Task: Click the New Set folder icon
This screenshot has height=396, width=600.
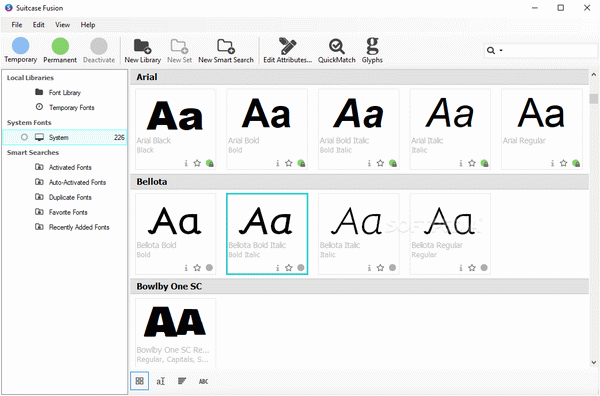Action: click(x=179, y=46)
